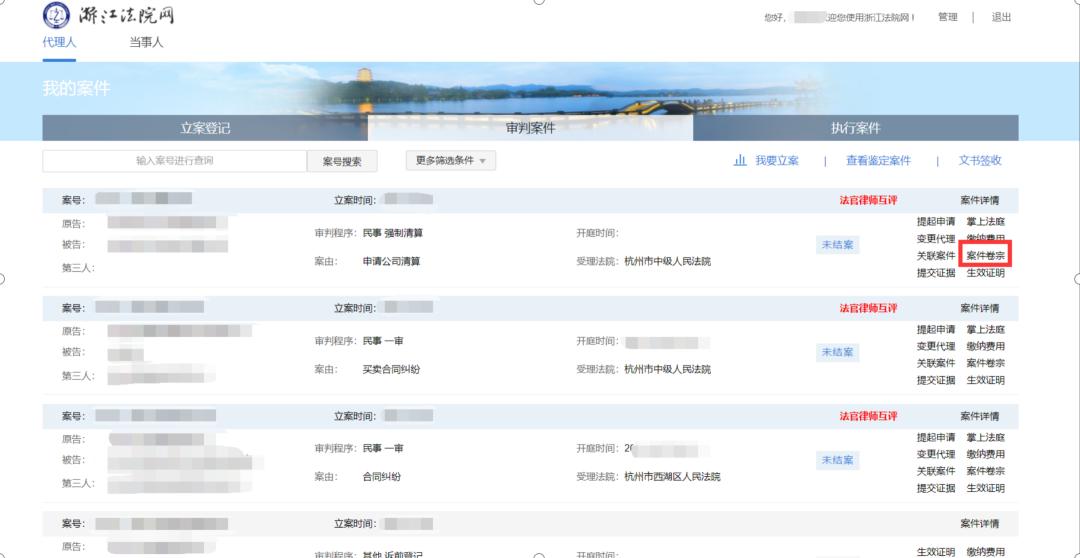Click 生效证明 for the 申请公司清算 case

pos(985,273)
